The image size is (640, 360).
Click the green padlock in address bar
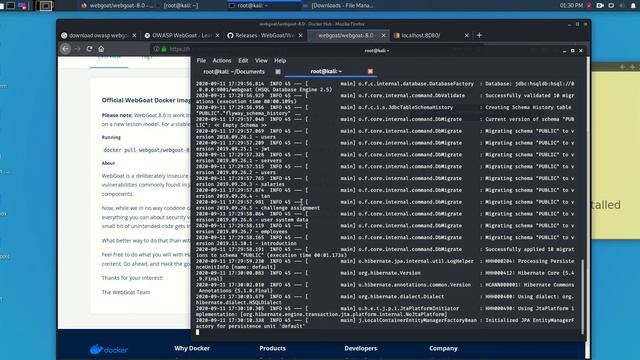point(164,49)
